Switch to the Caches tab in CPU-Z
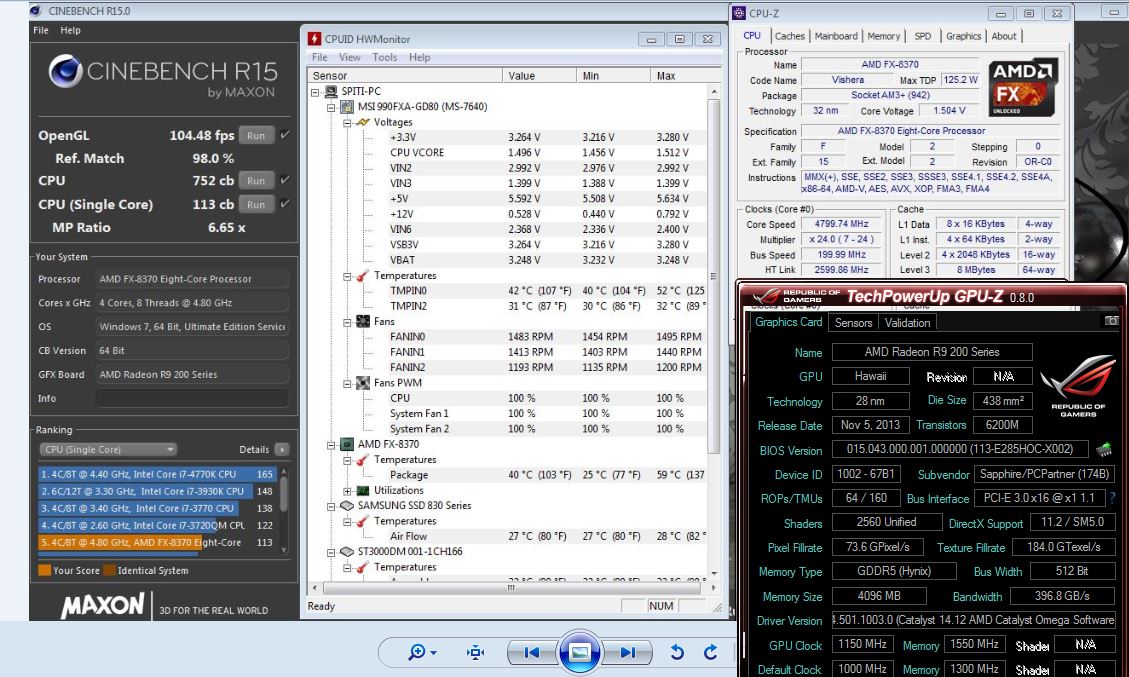 pyautogui.click(x=790, y=36)
